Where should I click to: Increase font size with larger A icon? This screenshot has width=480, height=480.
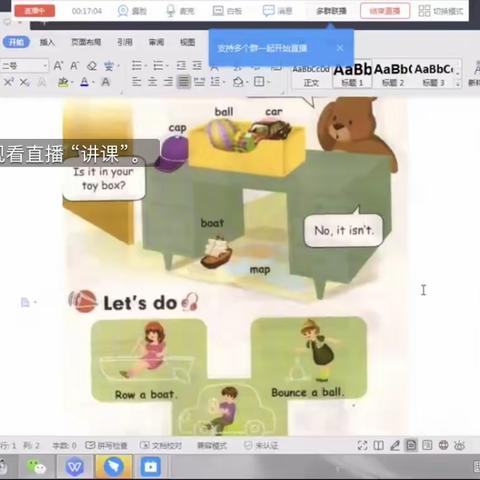[58, 66]
